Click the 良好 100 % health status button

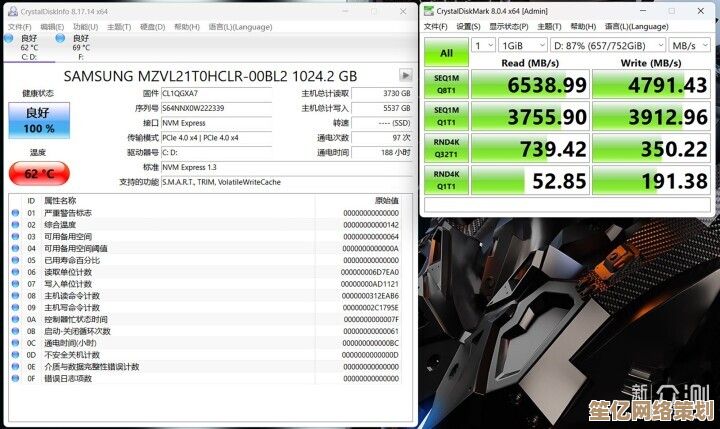point(39,120)
